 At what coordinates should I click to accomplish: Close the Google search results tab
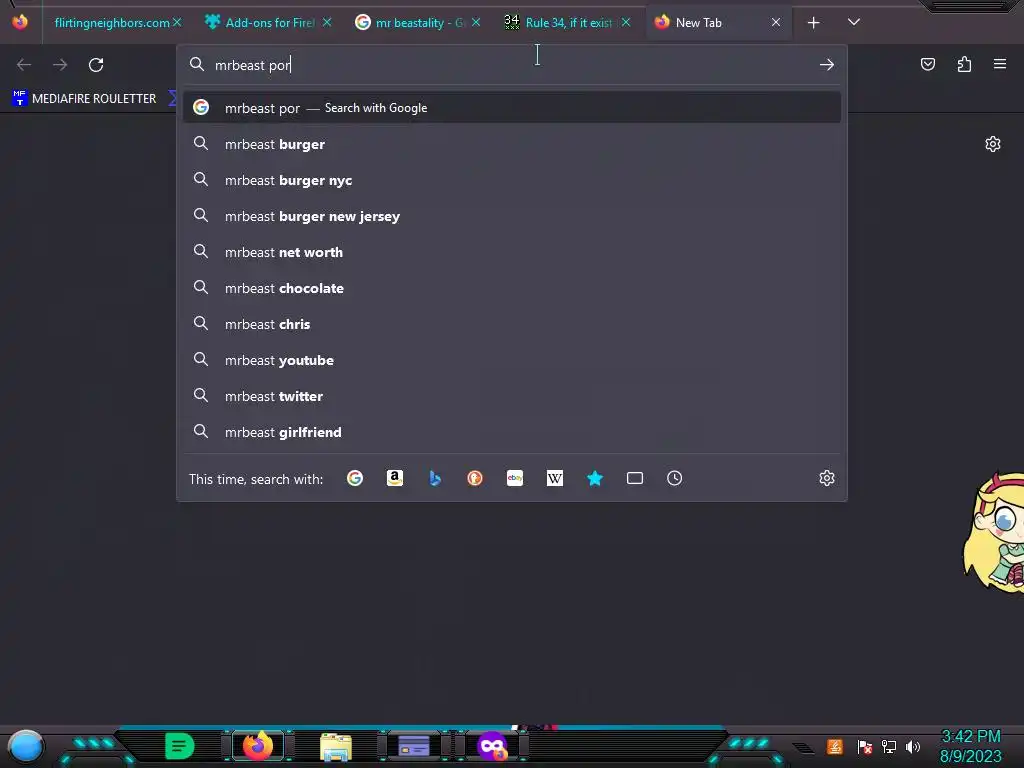tap(476, 22)
